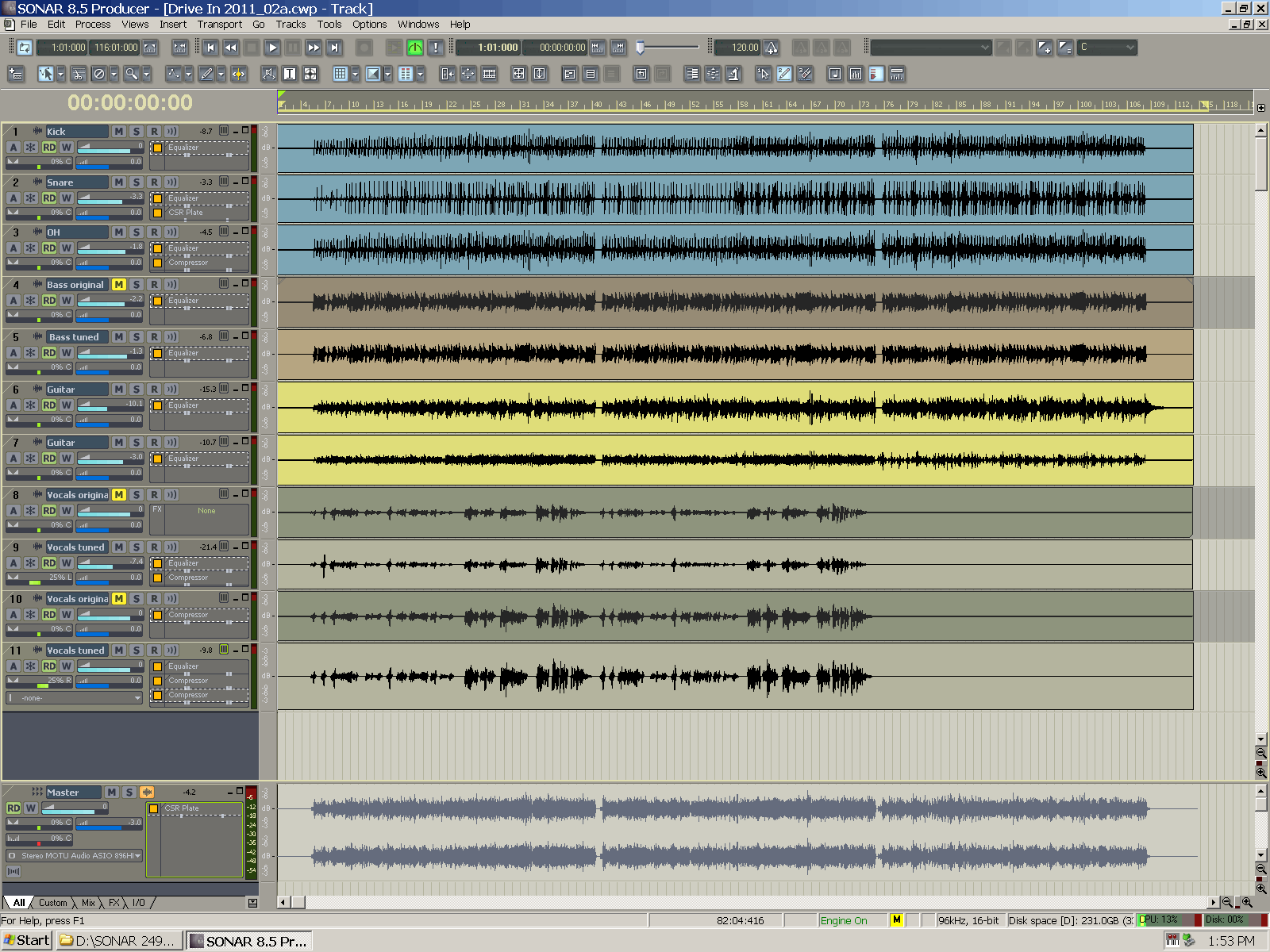Open the key signature dropdown showing C
This screenshot has height=952, width=1270.
1107,48
